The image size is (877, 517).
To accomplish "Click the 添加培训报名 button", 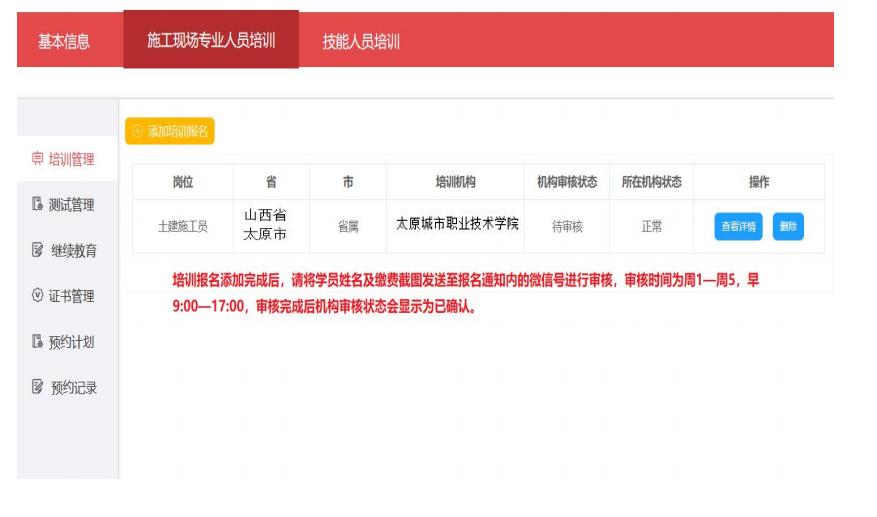I will point(169,131).
